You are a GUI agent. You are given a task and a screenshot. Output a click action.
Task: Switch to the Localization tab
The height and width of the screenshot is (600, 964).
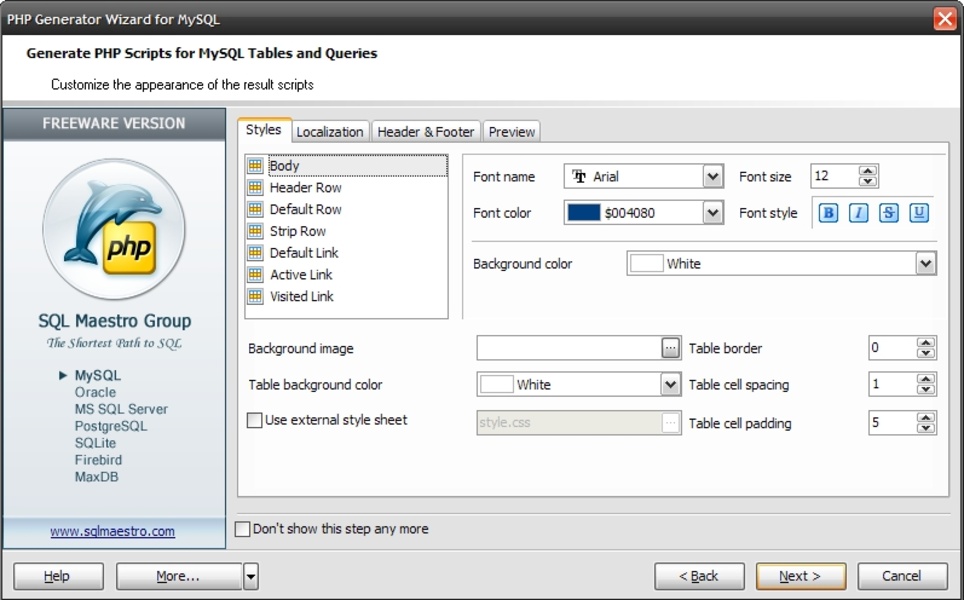(330, 132)
